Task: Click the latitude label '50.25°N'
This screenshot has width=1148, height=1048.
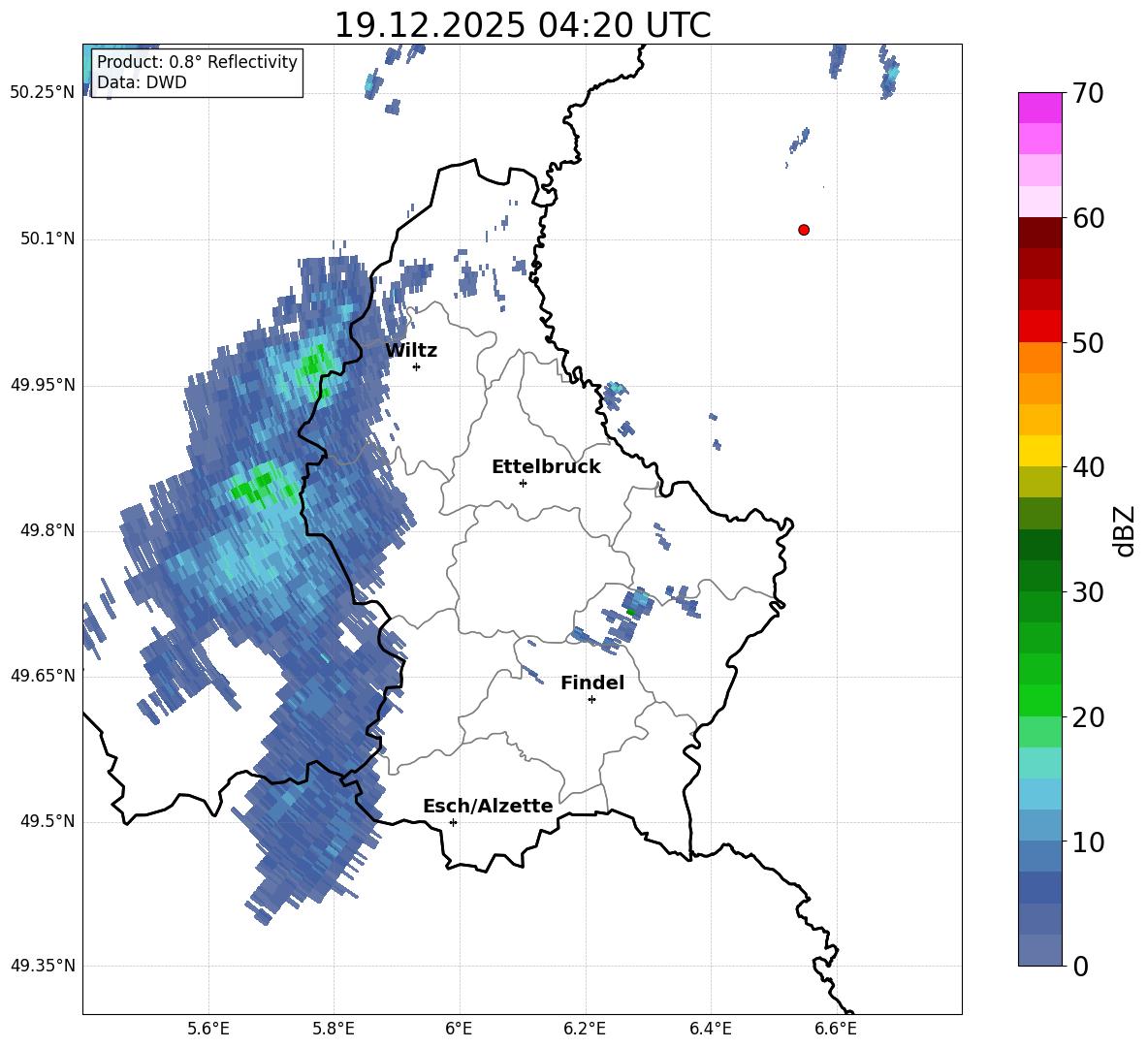Action: coord(43,93)
